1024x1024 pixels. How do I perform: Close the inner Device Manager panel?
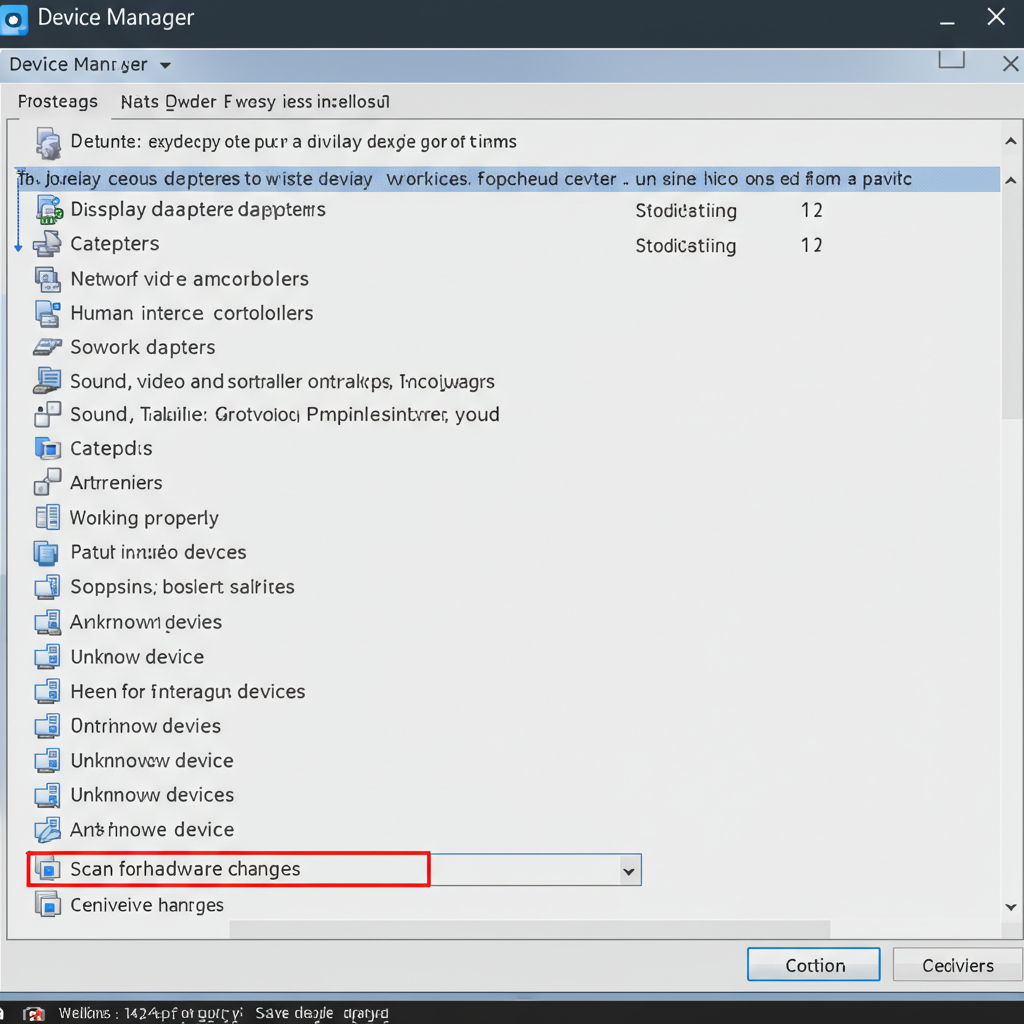coord(1010,64)
